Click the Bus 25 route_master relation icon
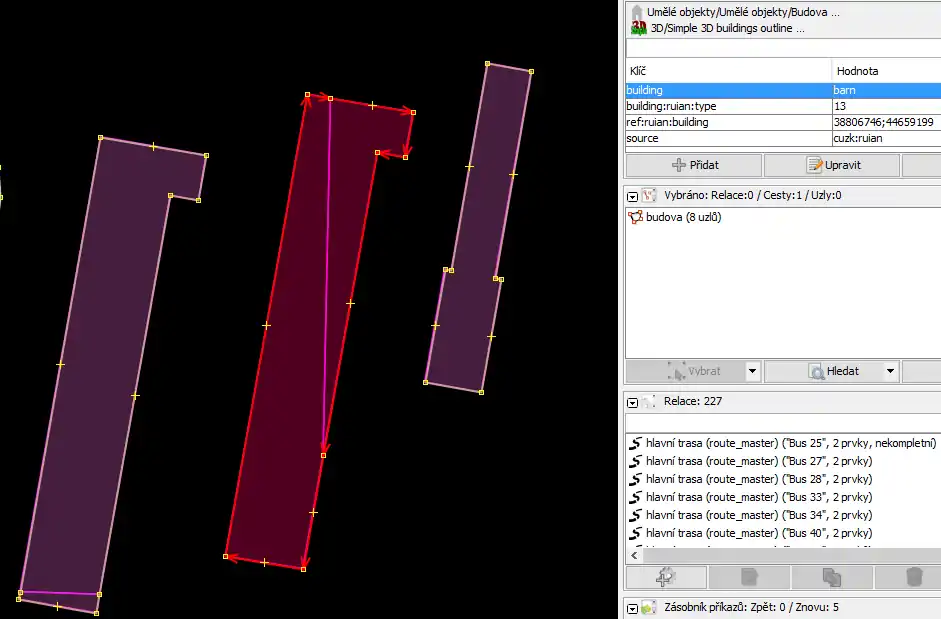This screenshot has width=941, height=619. [634, 443]
